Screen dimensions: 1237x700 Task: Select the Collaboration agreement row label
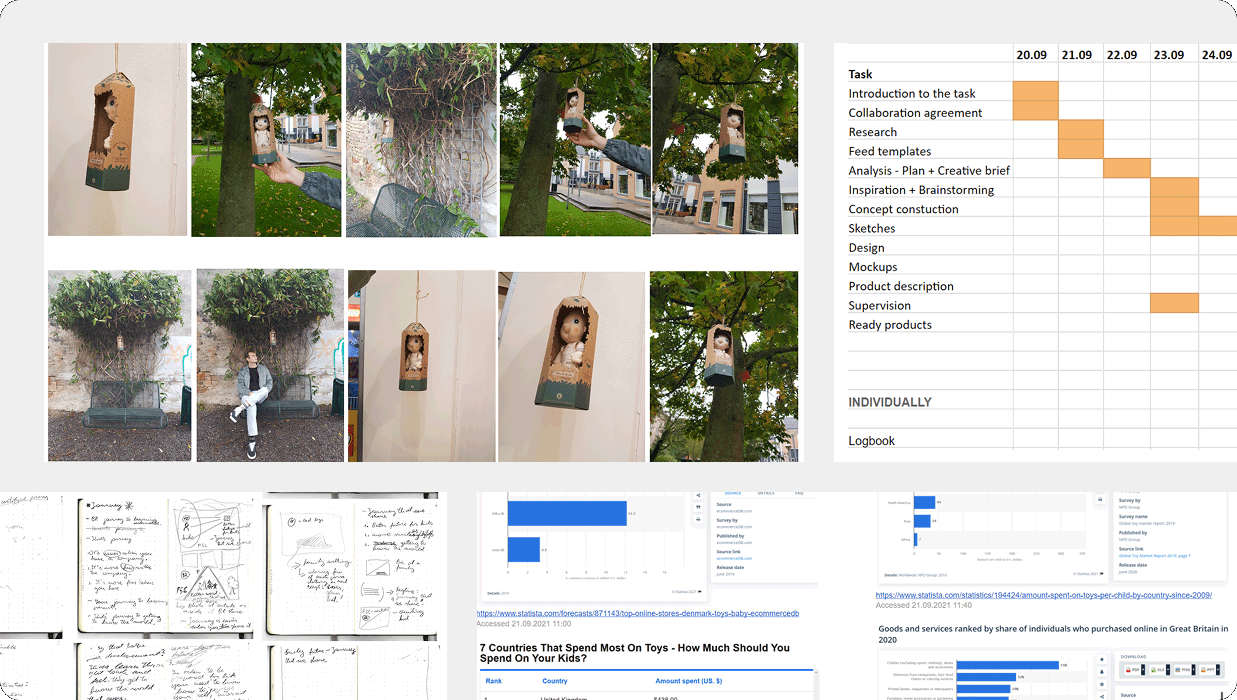pos(915,113)
